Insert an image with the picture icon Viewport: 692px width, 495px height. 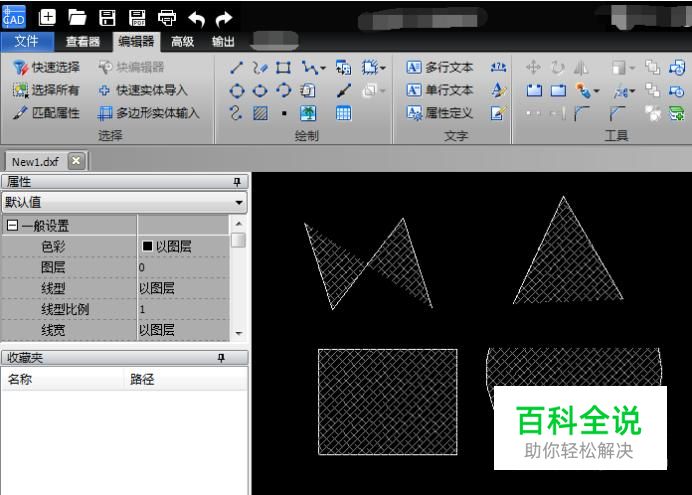point(308,113)
